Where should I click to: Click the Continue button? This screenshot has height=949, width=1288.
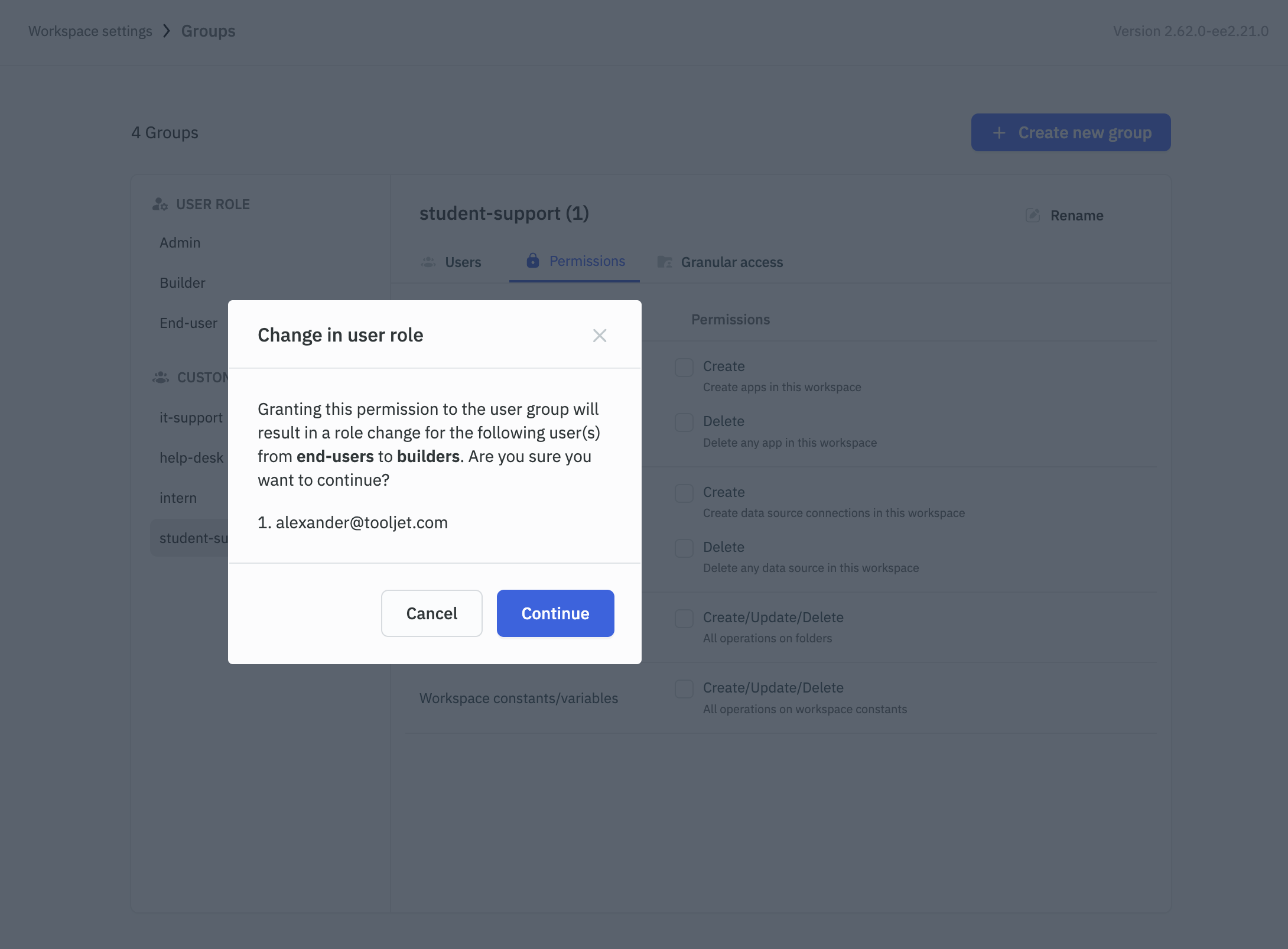coord(555,613)
